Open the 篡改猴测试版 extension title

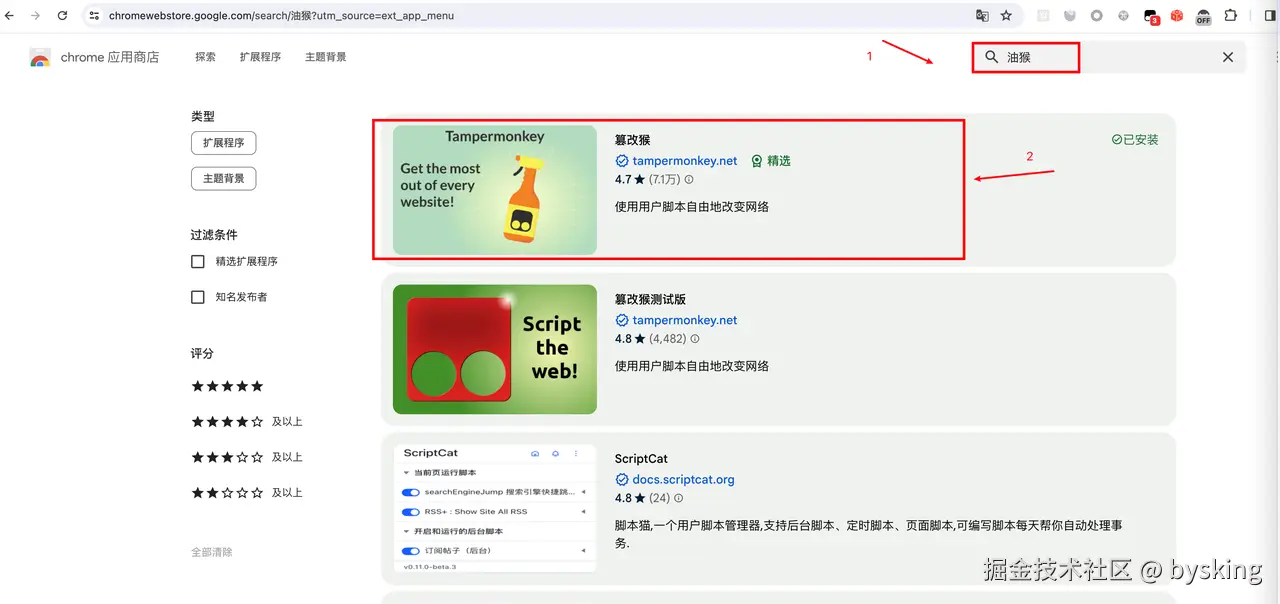click(x=651, y=299)
